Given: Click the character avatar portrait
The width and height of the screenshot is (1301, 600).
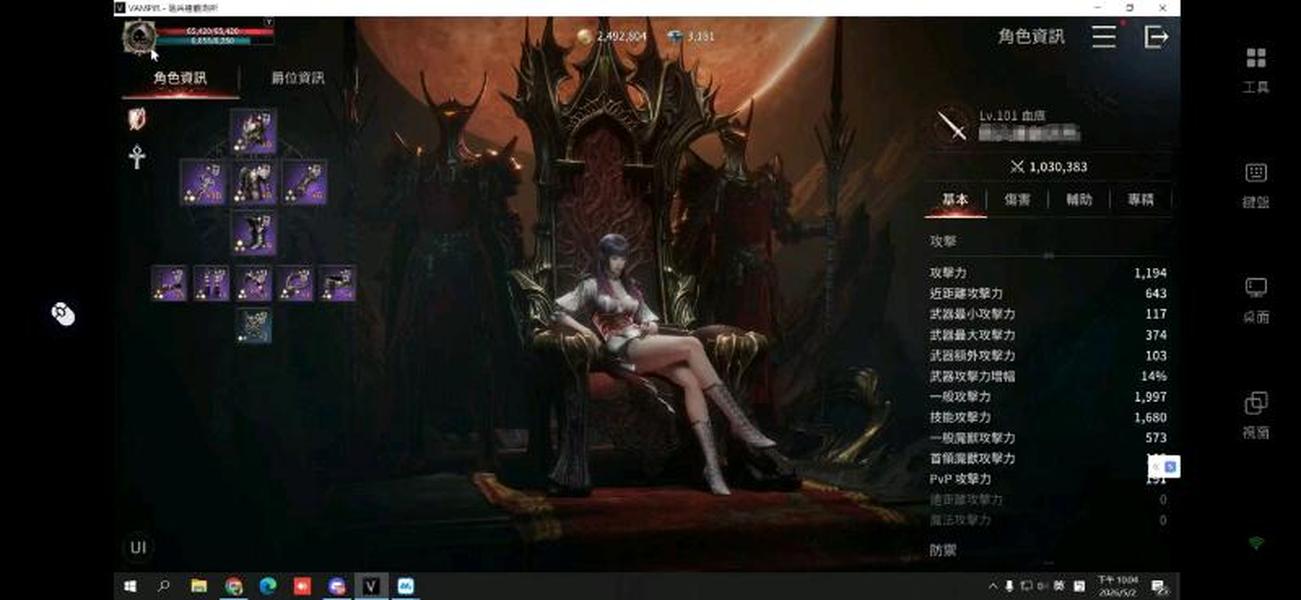Looking at the screenshot, I should 139,37.
